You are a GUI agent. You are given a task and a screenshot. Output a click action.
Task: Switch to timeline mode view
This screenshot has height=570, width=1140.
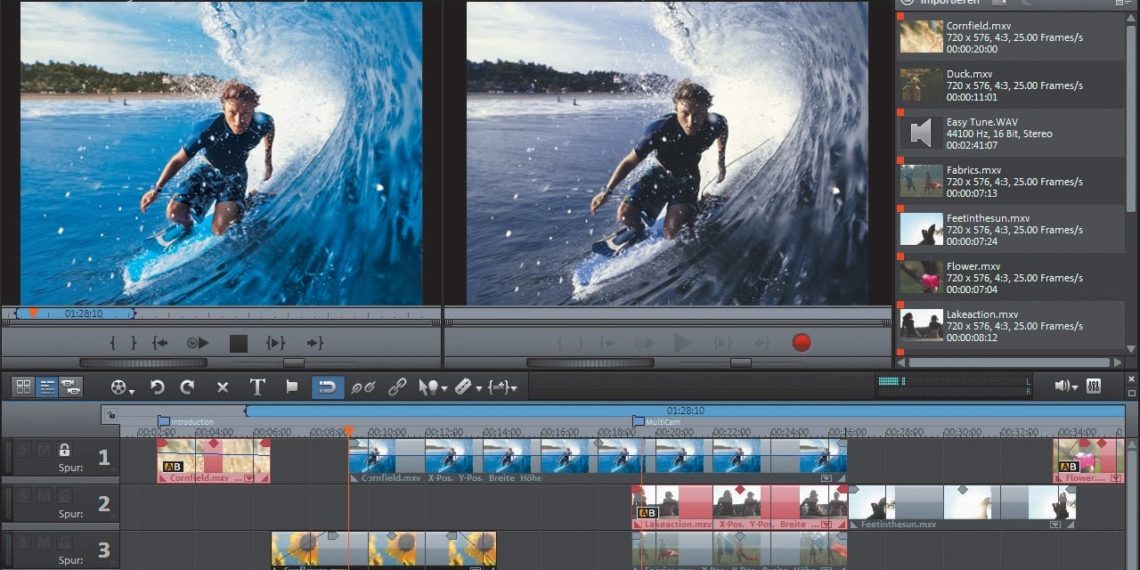tap(47, 387)
